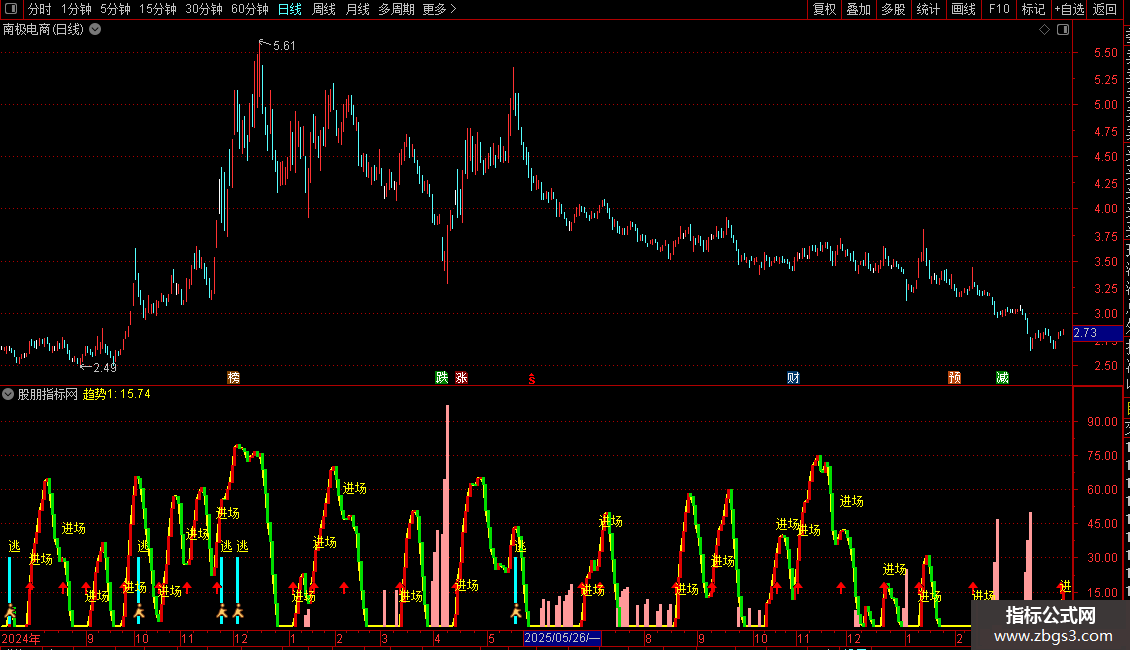Open F10 company info button
The width and height of the screenshot is (1130, 650).
[x=999, y=9]
